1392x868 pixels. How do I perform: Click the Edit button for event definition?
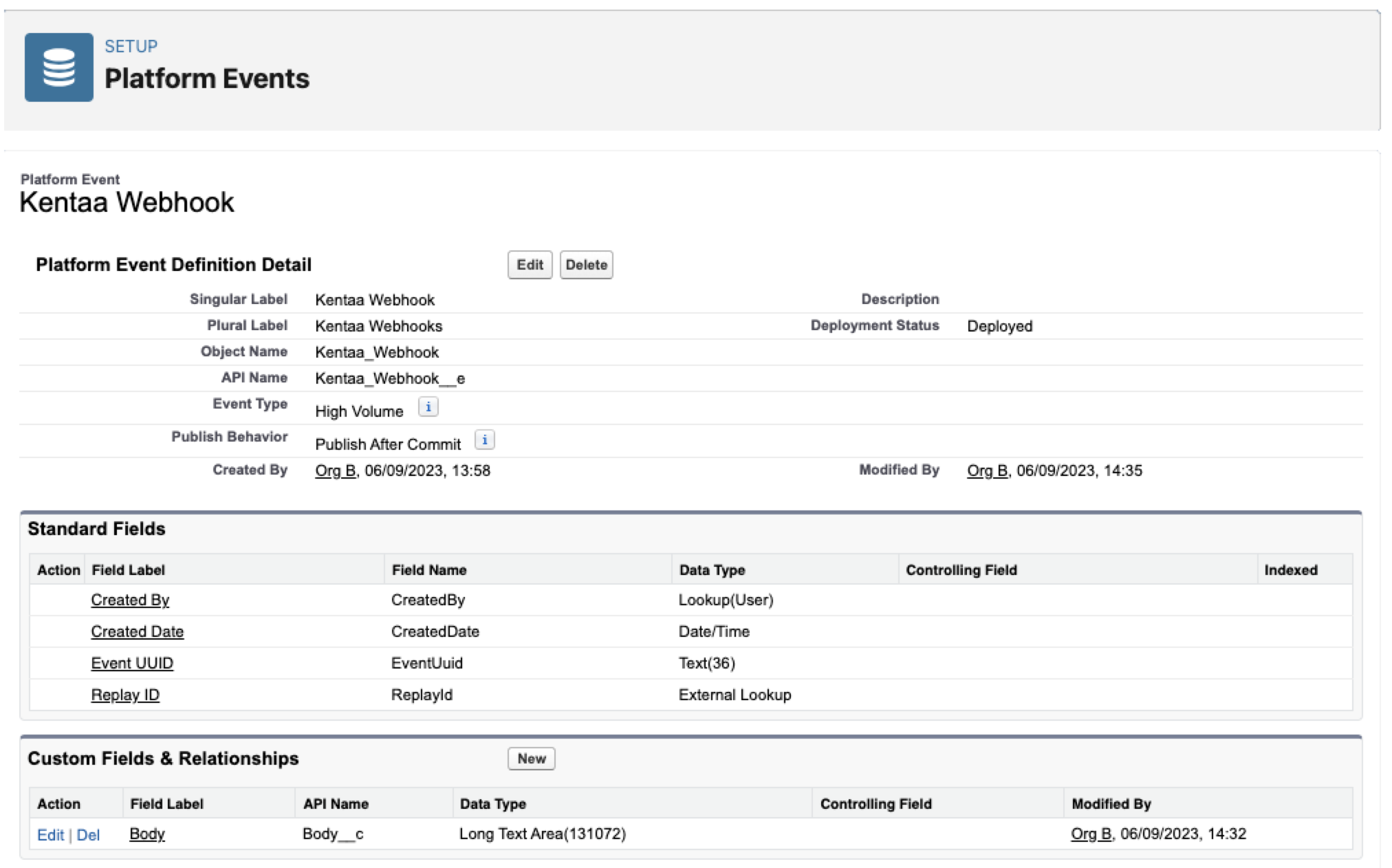[530, 265]
